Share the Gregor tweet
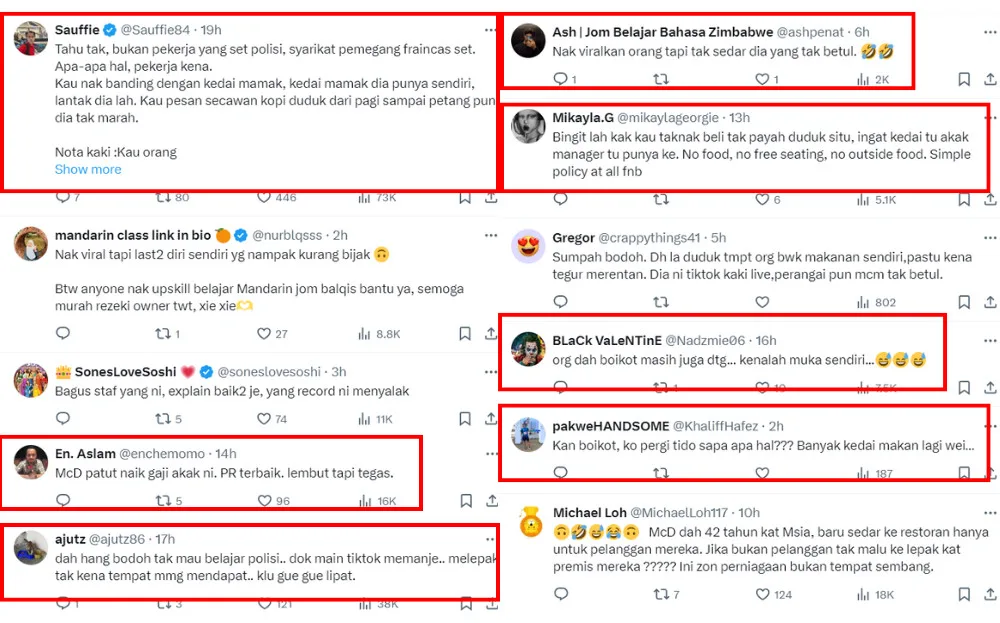The image size is (1000, 623). coord(988,302)
